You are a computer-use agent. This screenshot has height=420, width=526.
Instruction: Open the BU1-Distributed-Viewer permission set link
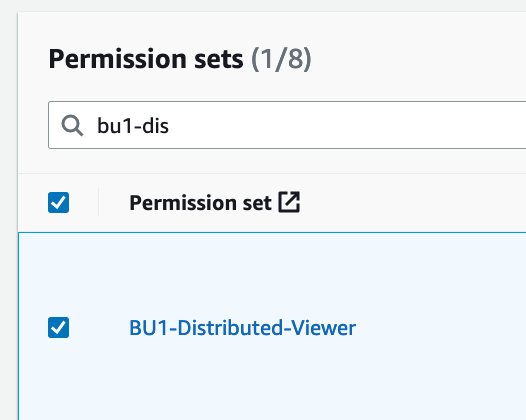[x=242, y=328]
